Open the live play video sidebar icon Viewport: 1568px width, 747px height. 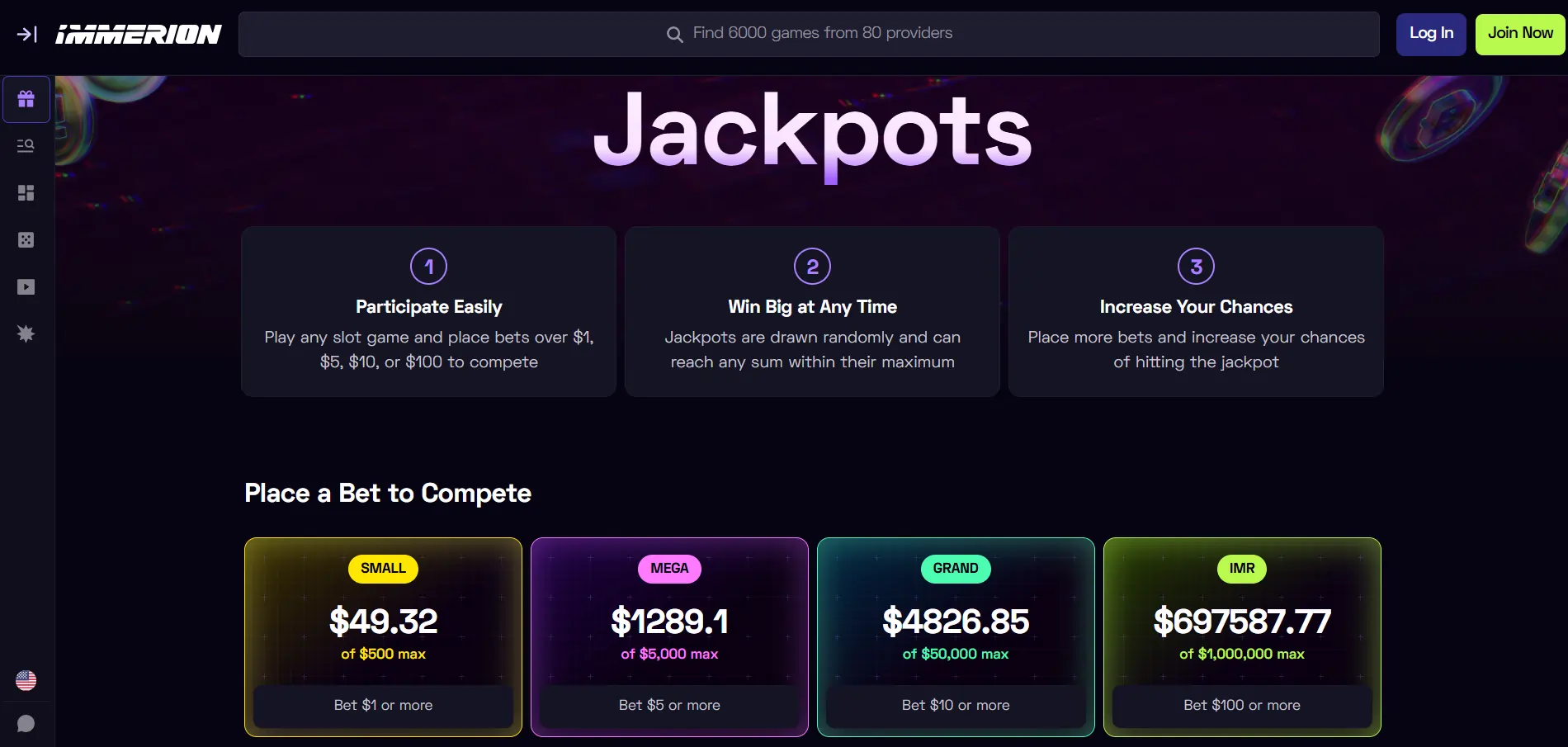[26, 287]
